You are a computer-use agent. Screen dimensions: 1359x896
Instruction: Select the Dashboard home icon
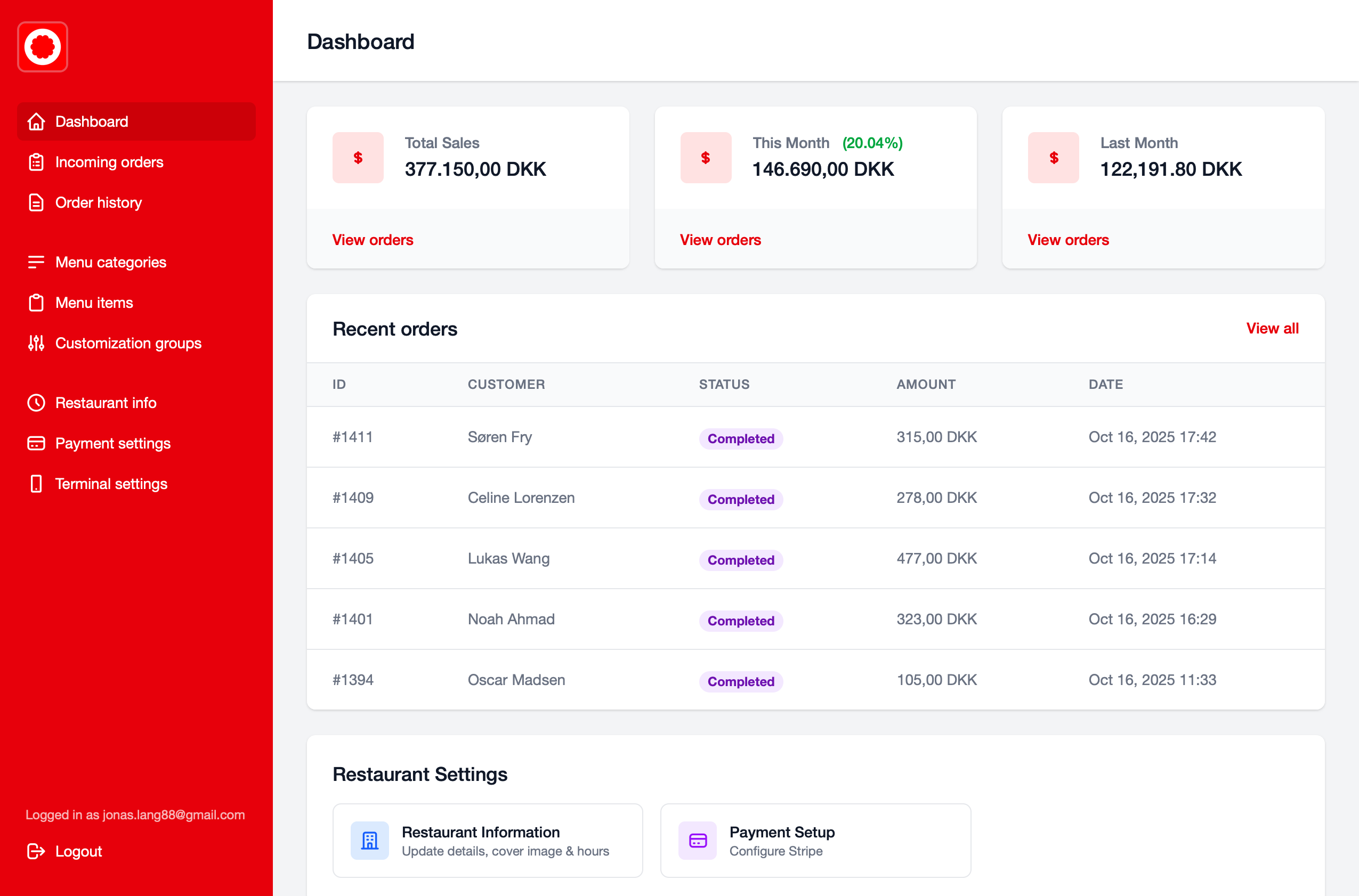(36, 121)
